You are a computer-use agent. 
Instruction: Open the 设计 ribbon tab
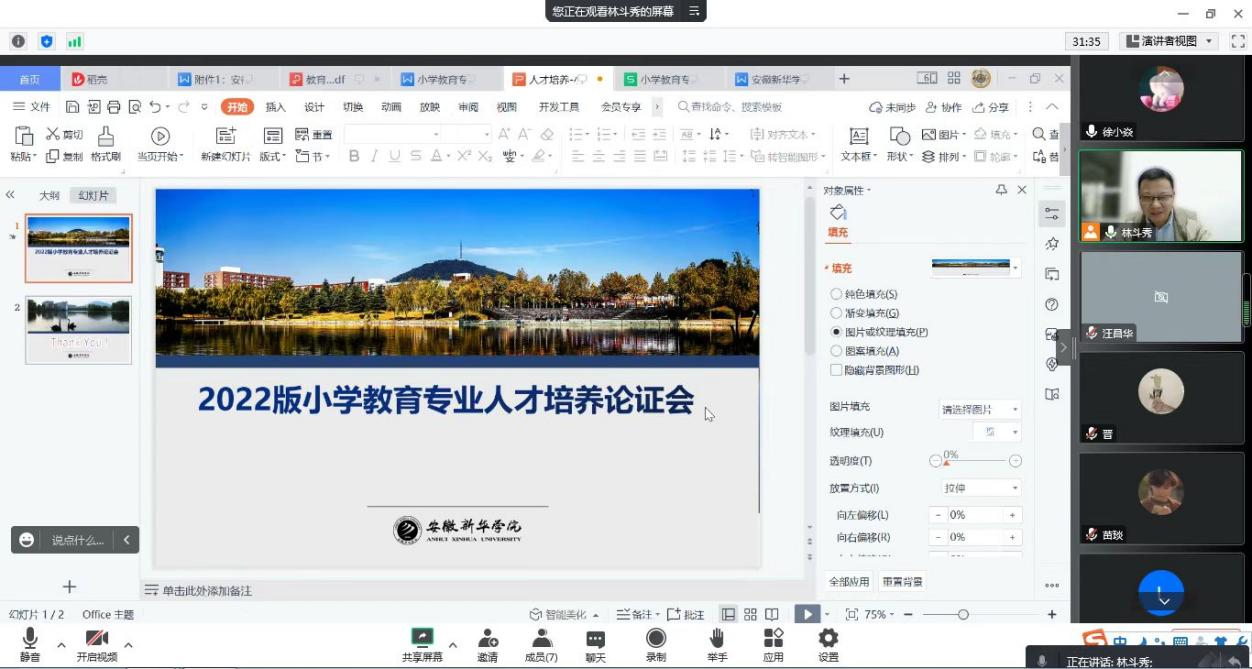[314, 107]
